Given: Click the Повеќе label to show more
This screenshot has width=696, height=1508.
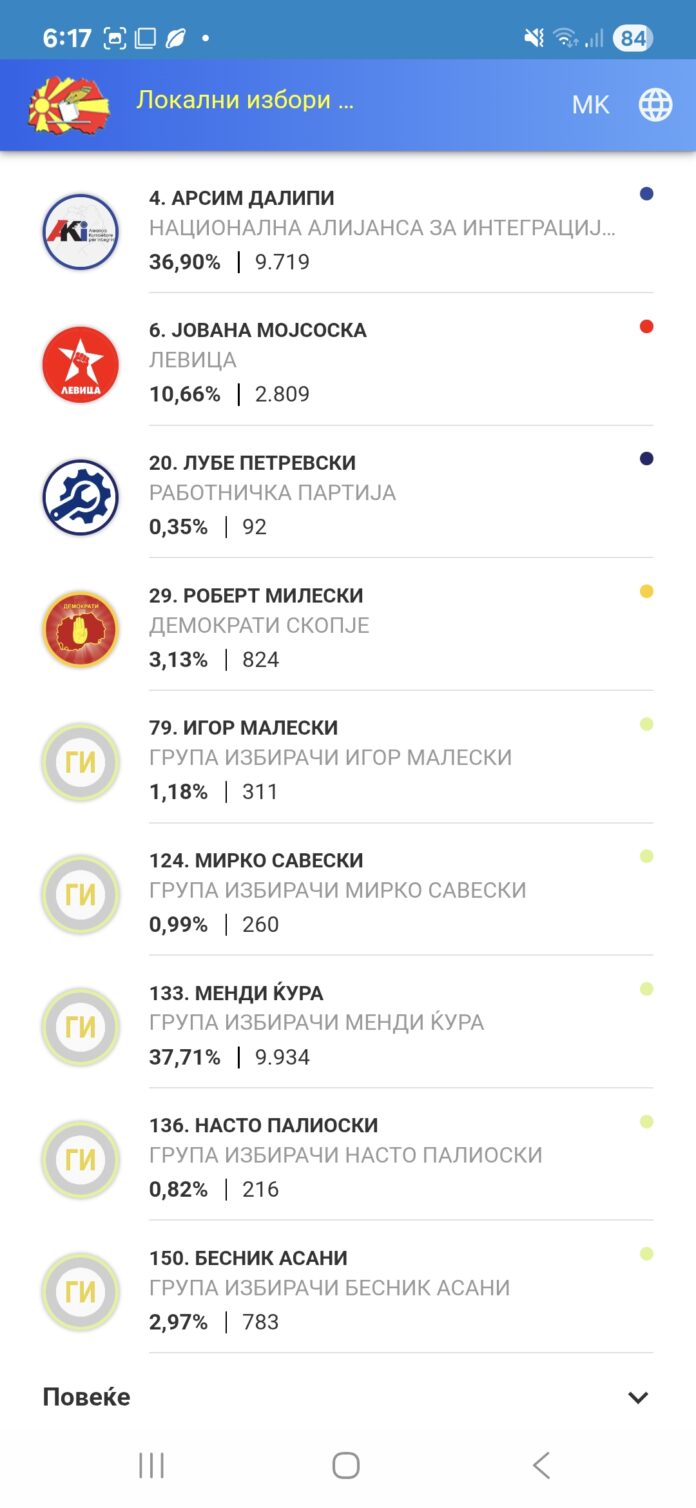Looking at the screenshot, I should [x=86, y=1397].
